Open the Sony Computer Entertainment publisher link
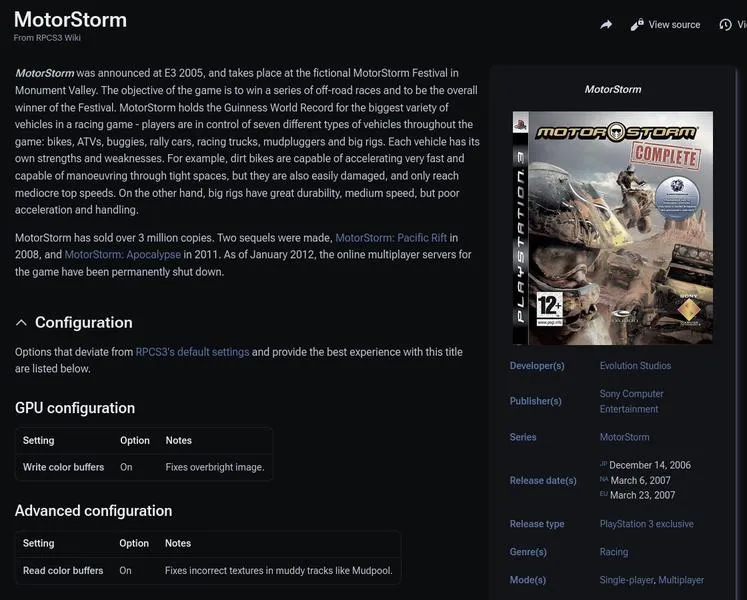747x600 pixels. pos(631,401)
